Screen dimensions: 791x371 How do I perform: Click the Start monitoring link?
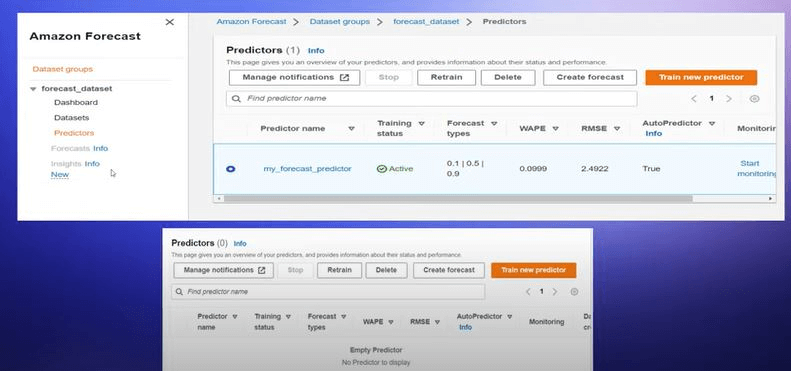point(756,169)
